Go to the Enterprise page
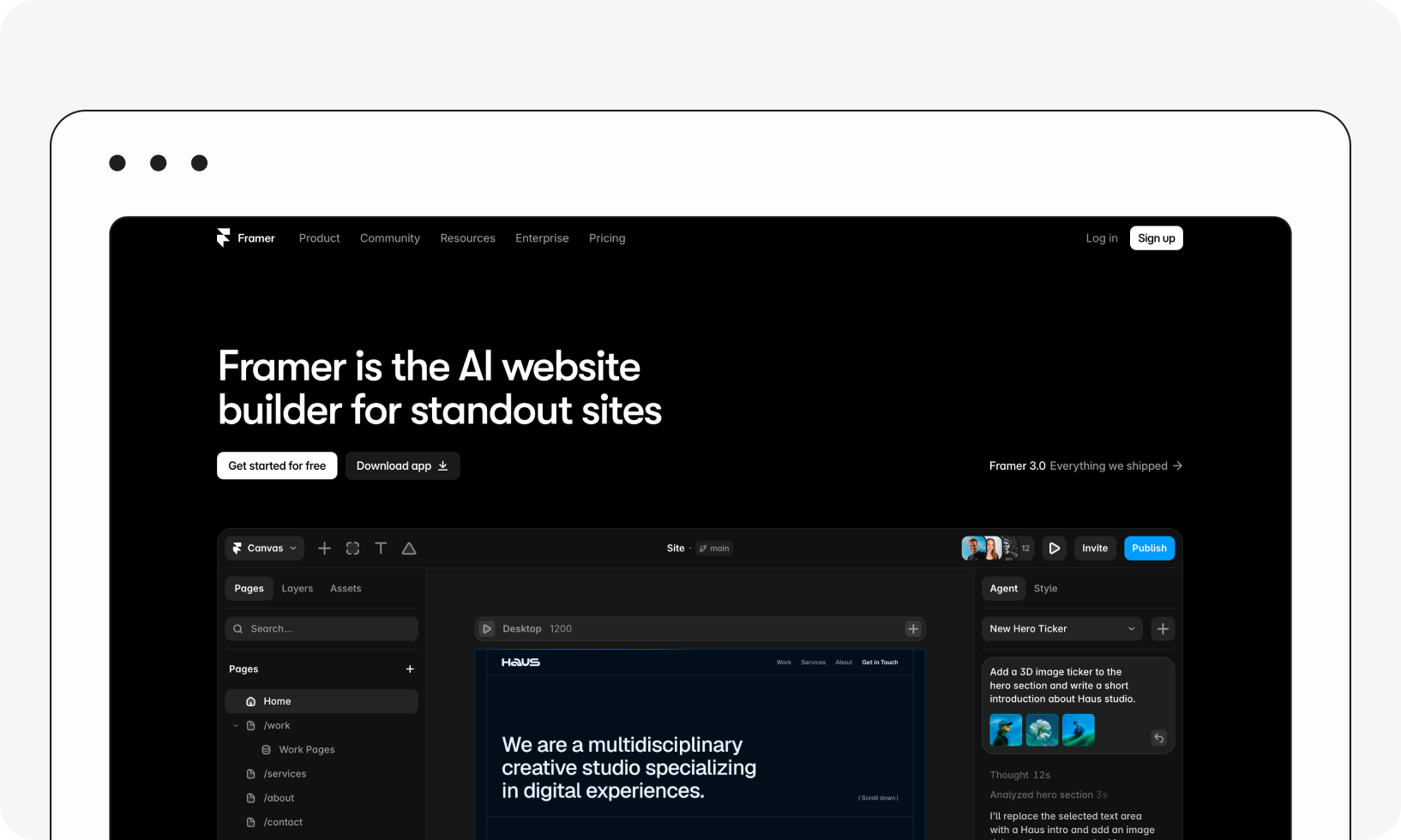 point(542,238)
